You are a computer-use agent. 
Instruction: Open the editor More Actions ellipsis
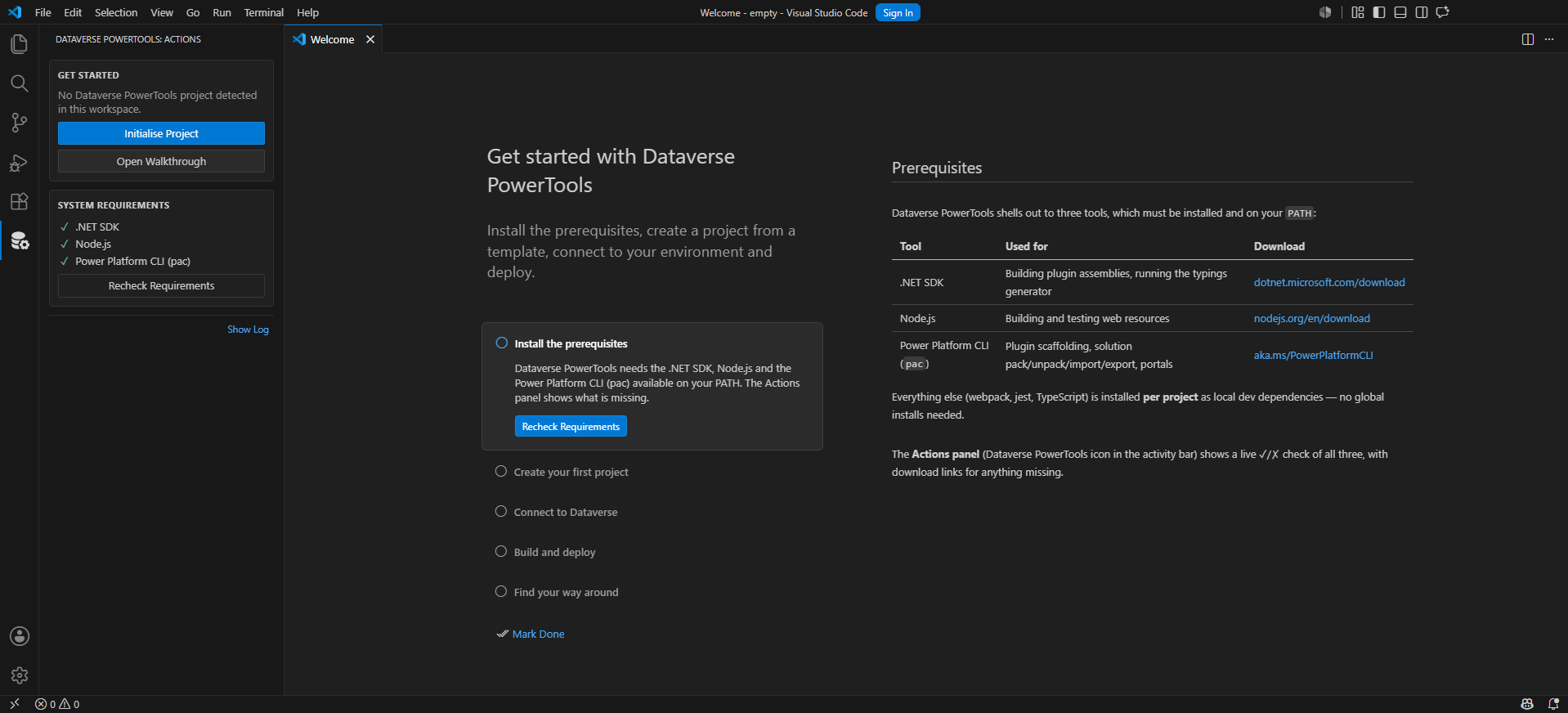1549,39
